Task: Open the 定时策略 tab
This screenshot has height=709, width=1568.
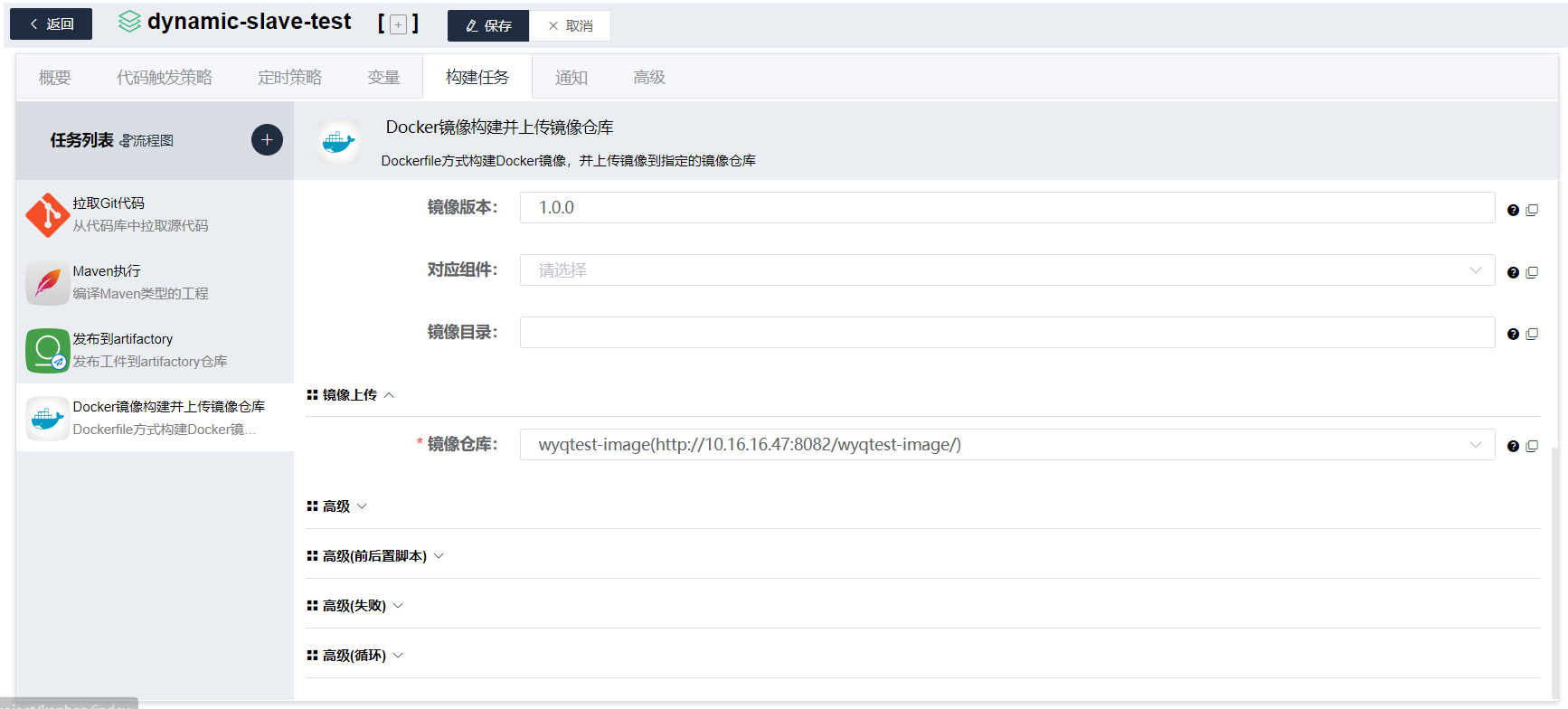Action: [x=289, y=78]
